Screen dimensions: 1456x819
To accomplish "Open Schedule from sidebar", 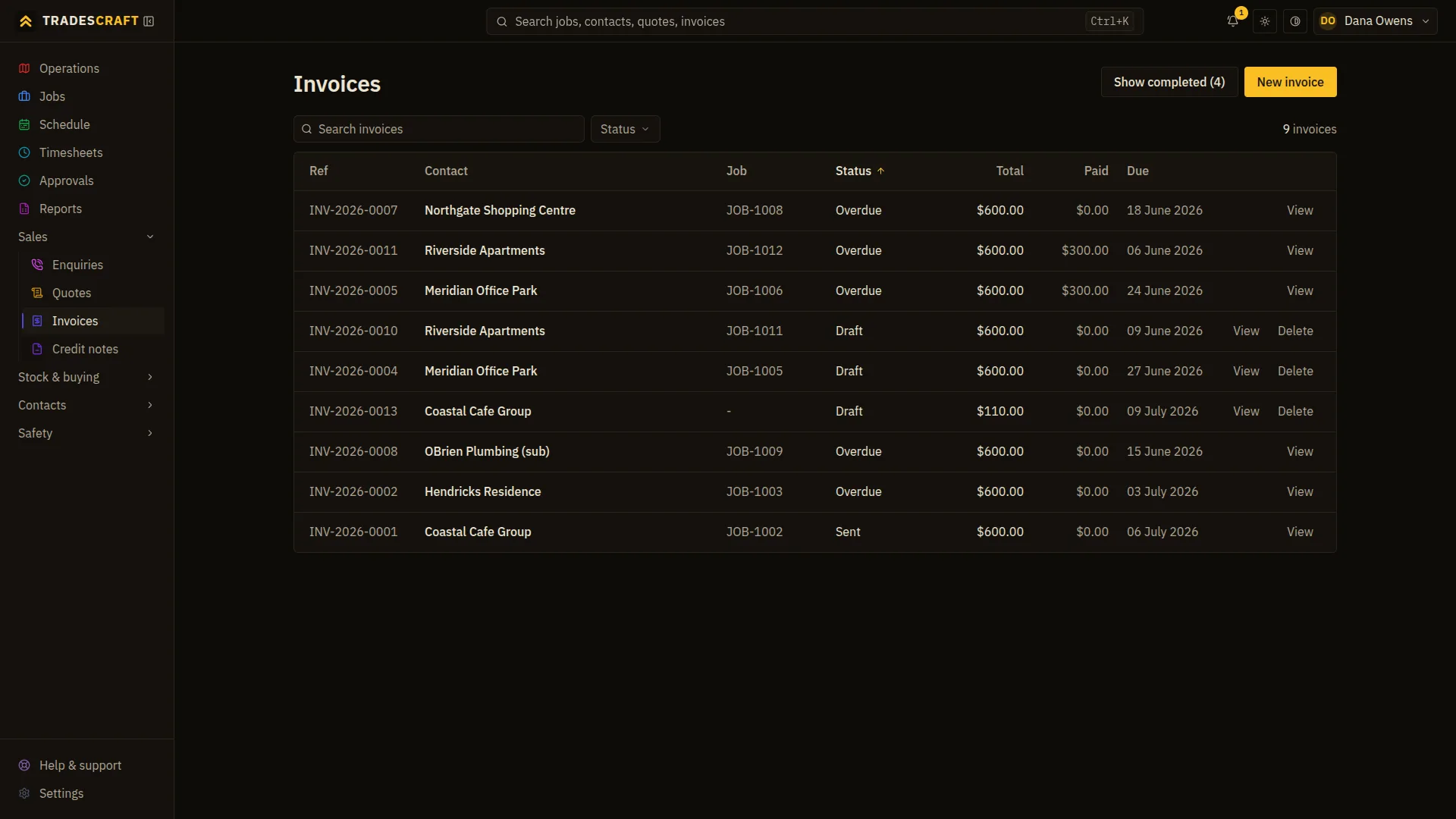I will tap(86, 124).
